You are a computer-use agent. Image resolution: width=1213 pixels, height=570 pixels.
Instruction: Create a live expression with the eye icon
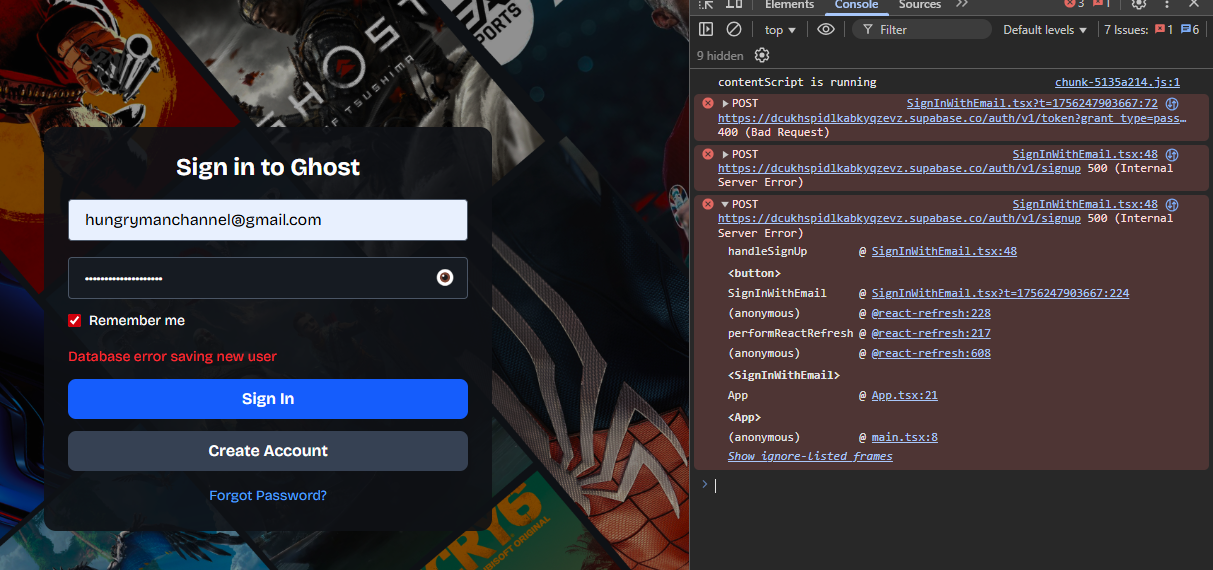pyautogui.click(x=825, y=30)
